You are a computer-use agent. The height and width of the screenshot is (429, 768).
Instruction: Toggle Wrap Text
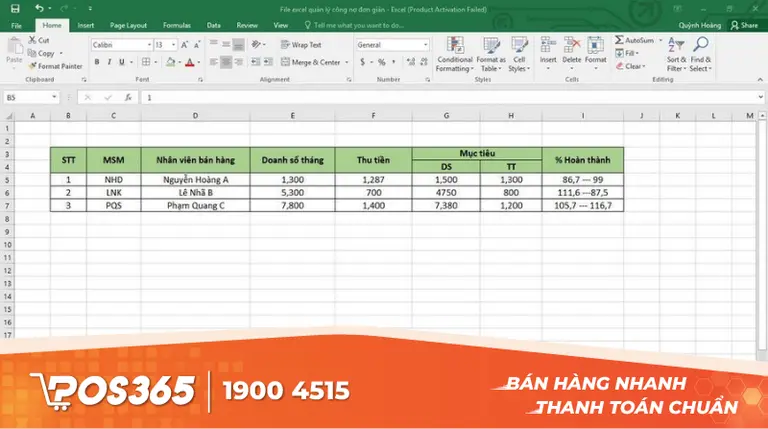[301, 45]
